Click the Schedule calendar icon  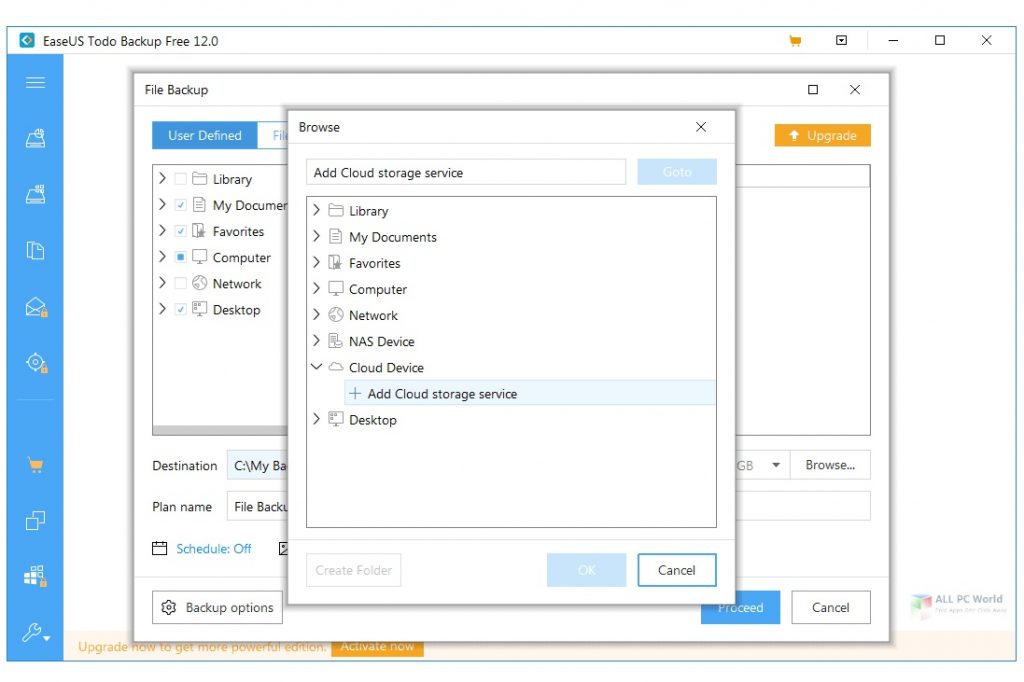159,548
